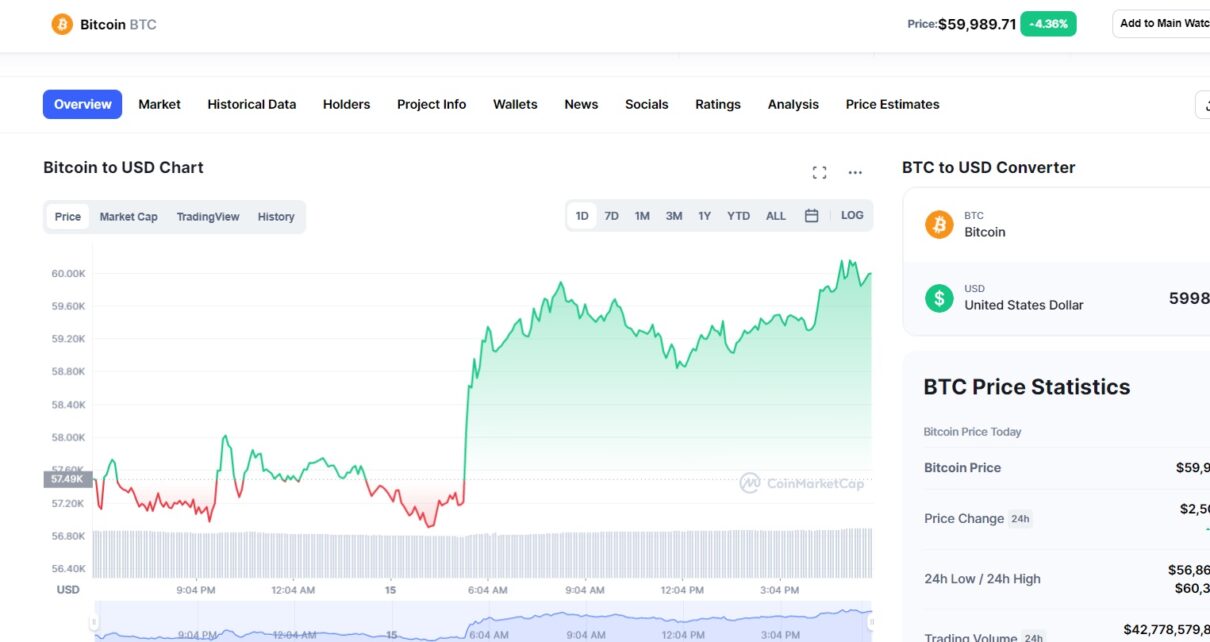Click the USD amount field in the converter

[x=1189, y=298]
